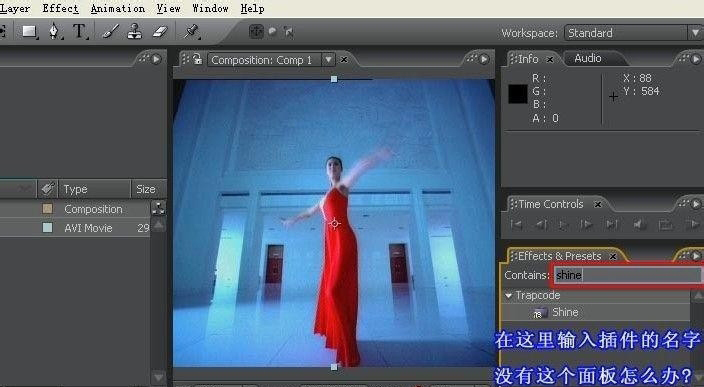Enable Local Axis mode in toolbar
Image resolution: width=704 pixels, height=387 pixels.
coord(256,31)
